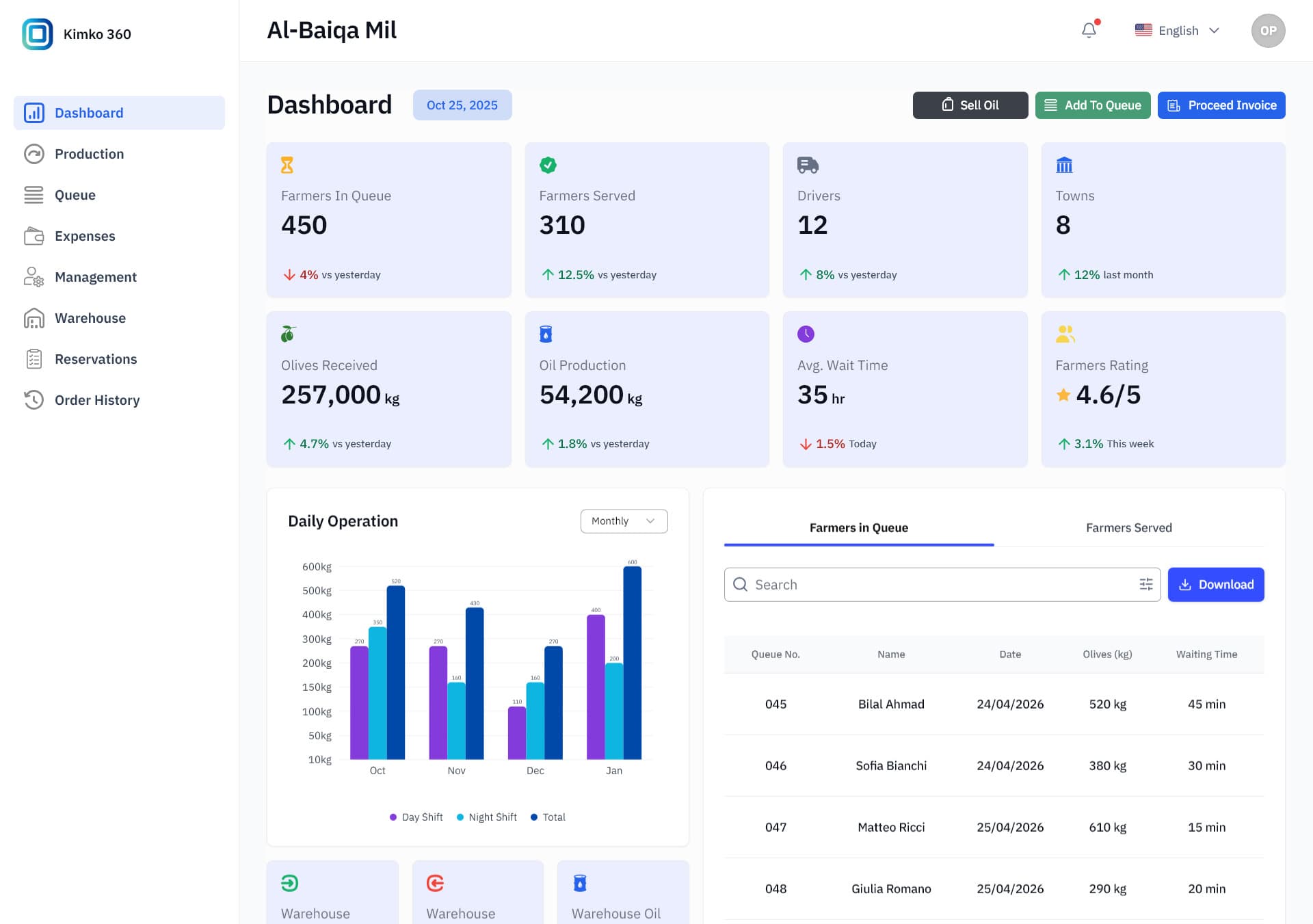Expand the Monthly period dropdown

pos(624,521)
